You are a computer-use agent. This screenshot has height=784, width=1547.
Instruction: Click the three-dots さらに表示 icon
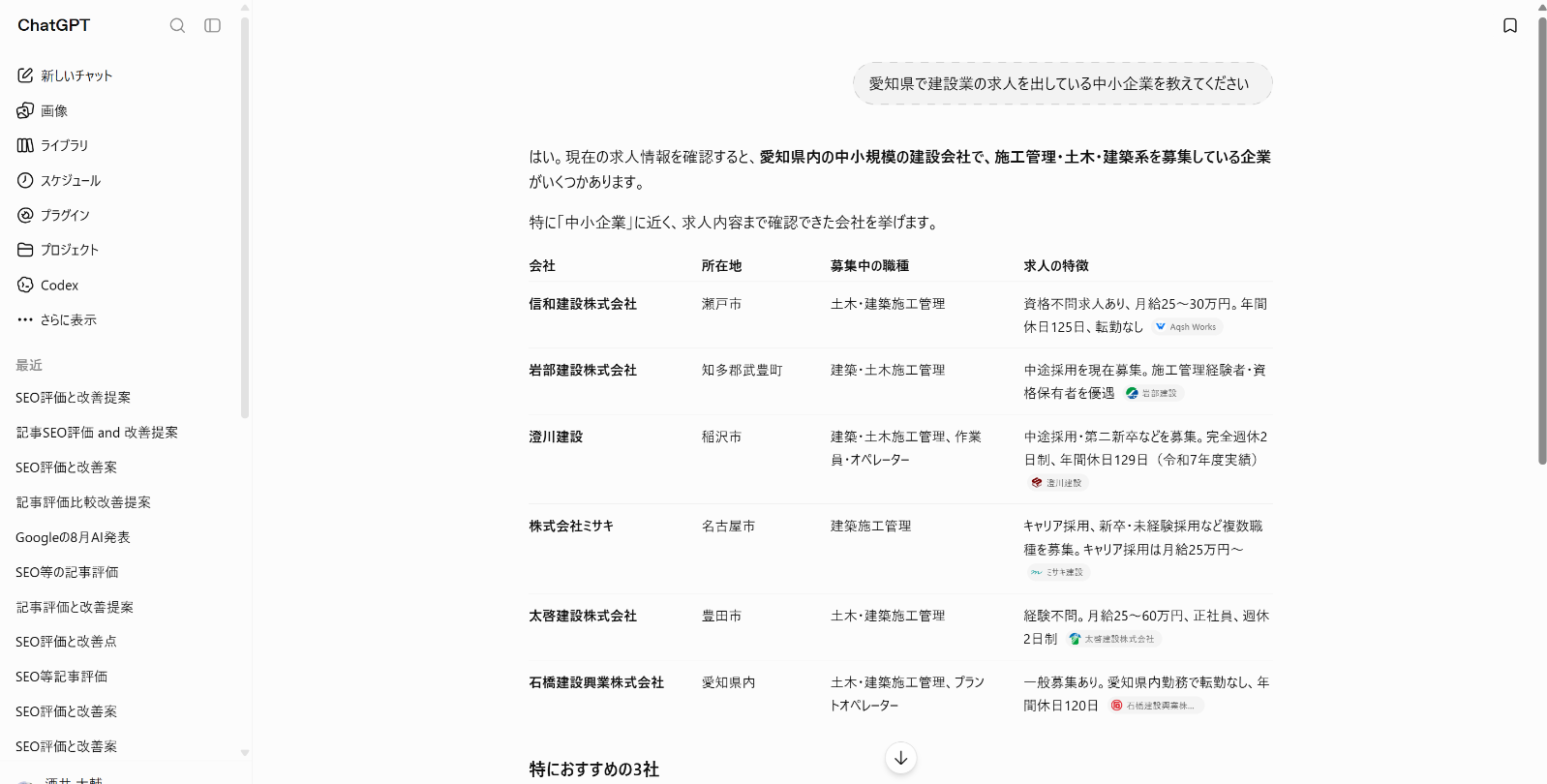tap(25, 319)
